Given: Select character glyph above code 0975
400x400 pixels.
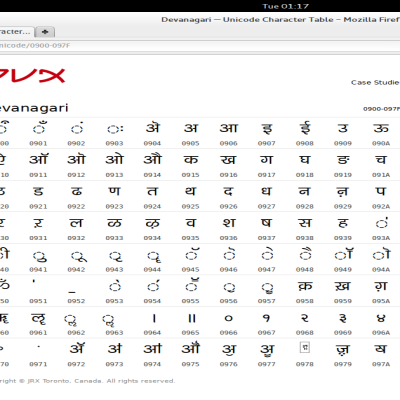Looking at the screenshot, I should (191, 348).
